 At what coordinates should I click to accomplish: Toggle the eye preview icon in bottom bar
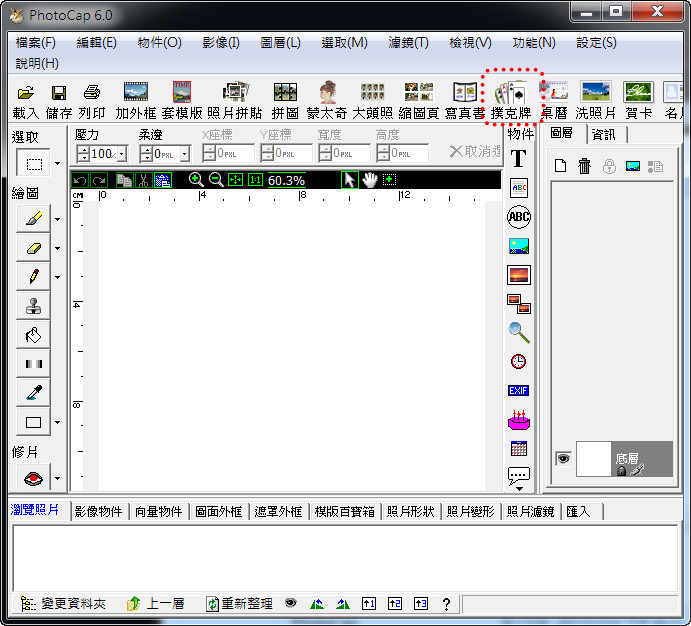[x=290, y=603]
